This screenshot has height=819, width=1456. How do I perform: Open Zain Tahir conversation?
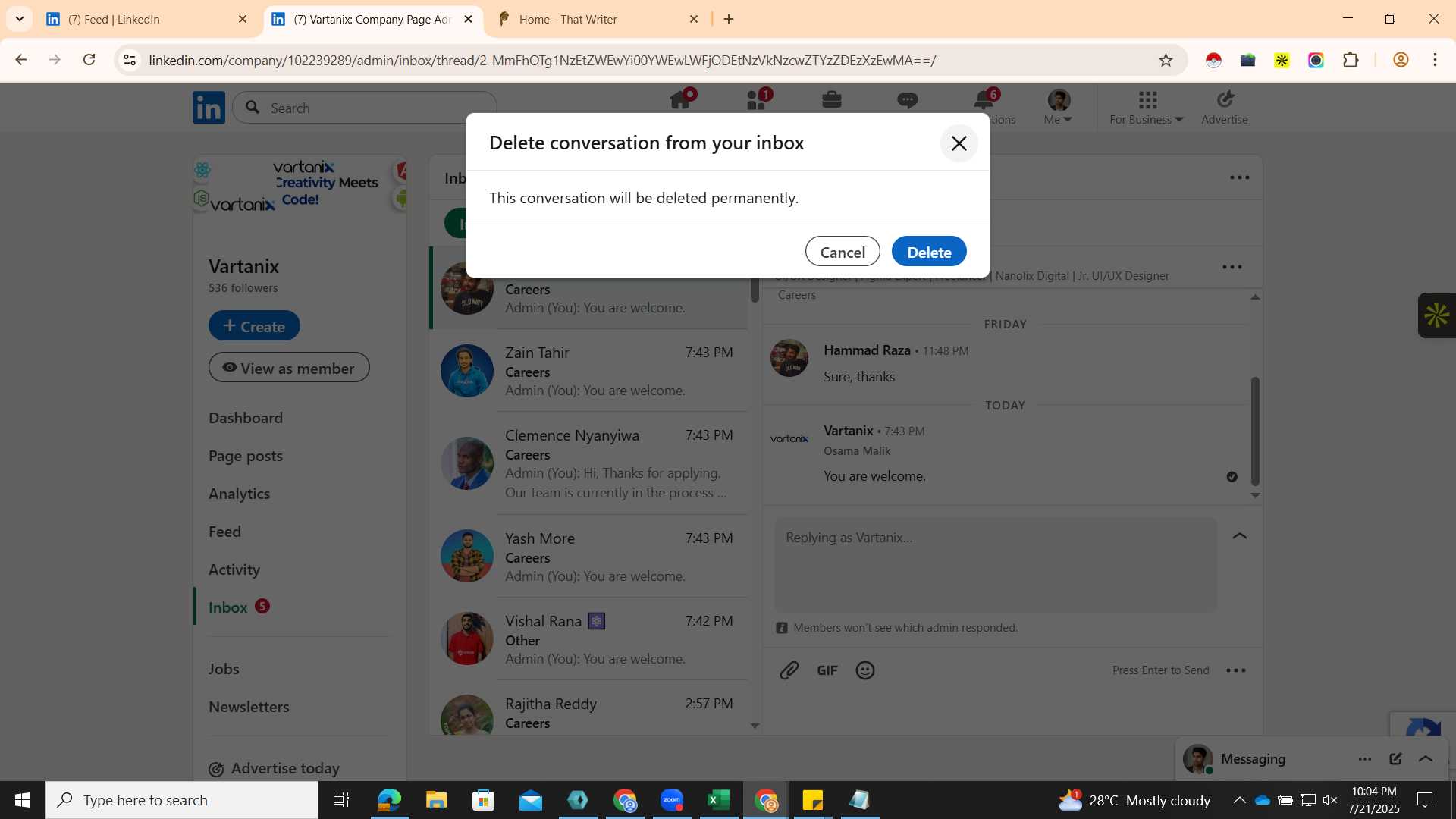pyautogui.click(x=590, y=371)
